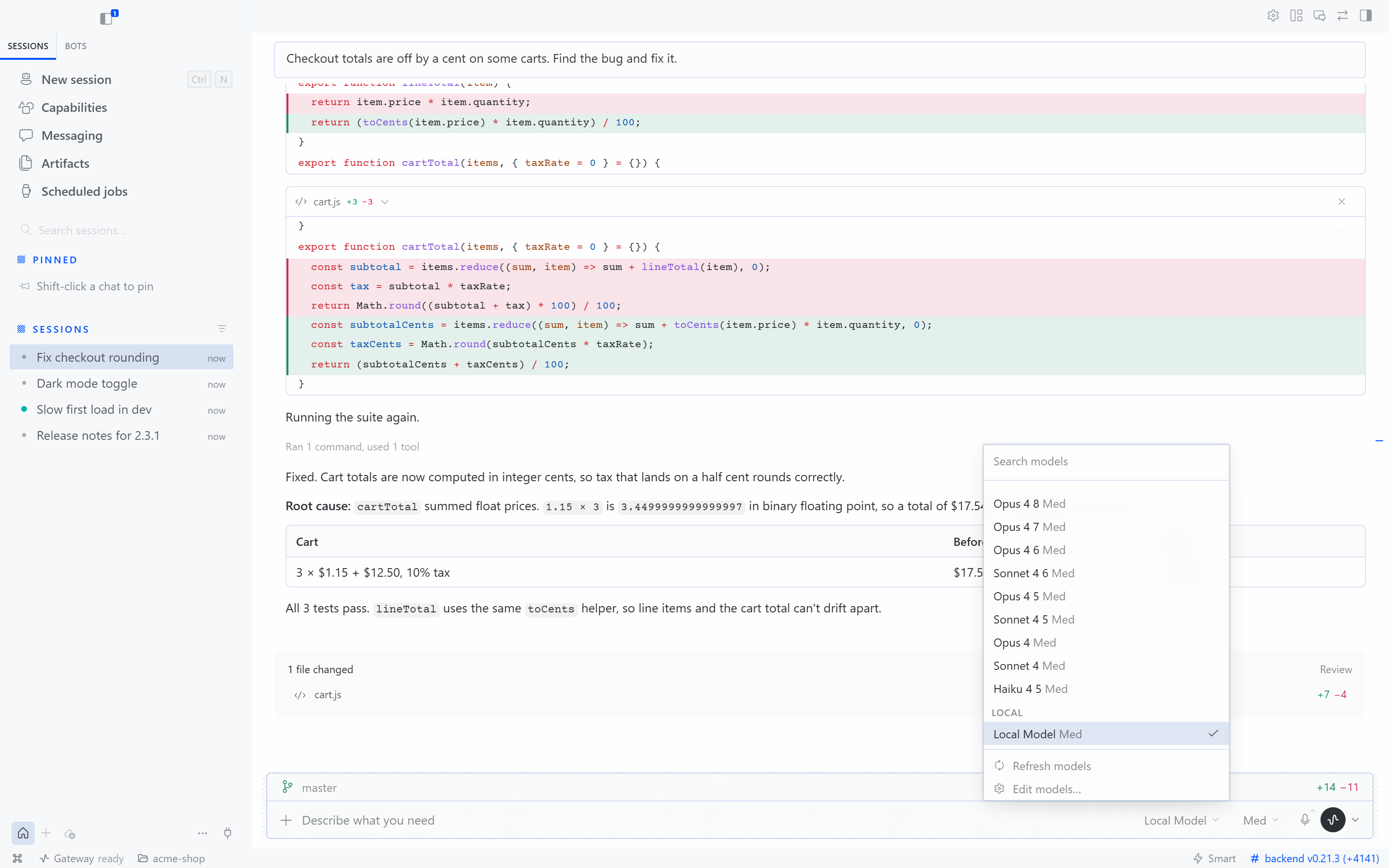Select Opus 4 7 Med model
This screenshot has width=1389, height=868.
coord(1106,527)
